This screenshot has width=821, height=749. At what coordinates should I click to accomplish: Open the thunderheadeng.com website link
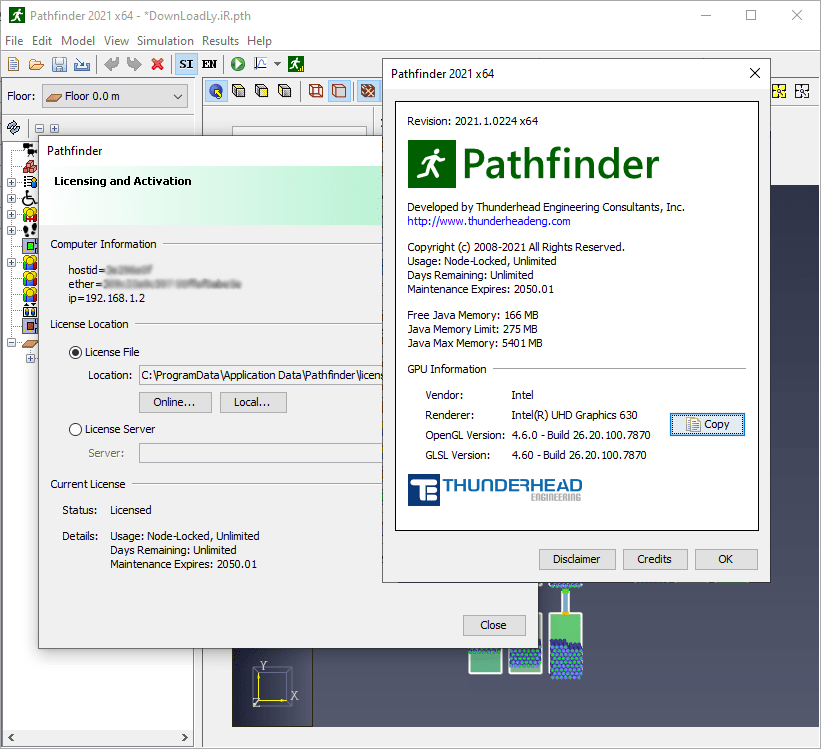coord(489,221)
